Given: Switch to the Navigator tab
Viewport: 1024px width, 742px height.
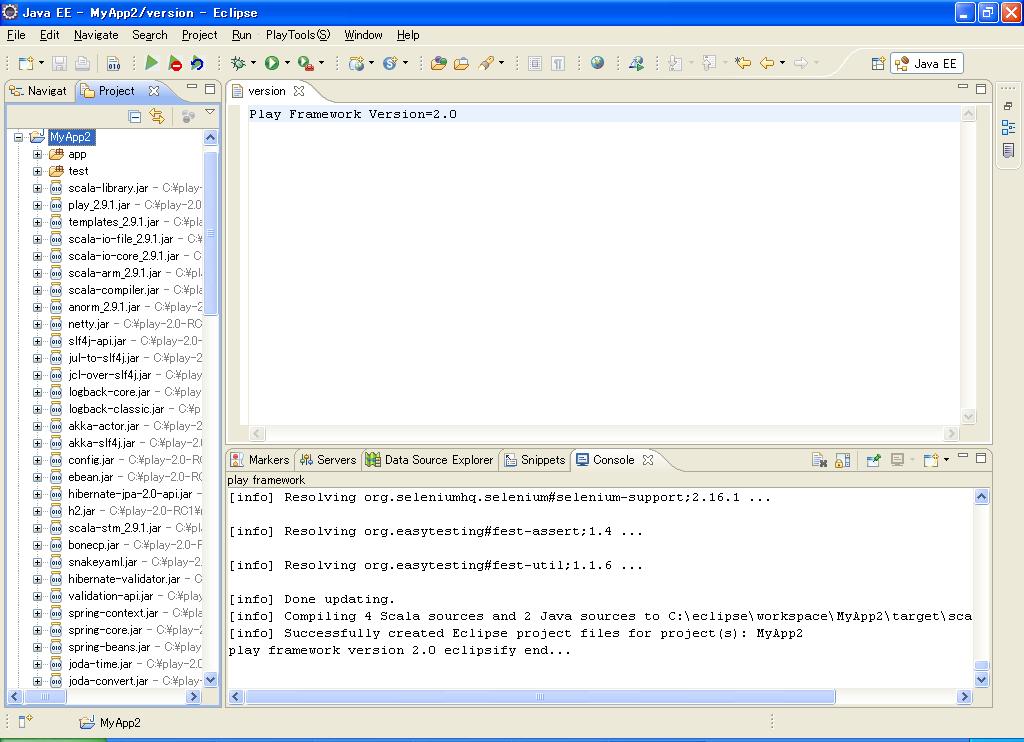Looking at the screenshot, I should [39, 91].
